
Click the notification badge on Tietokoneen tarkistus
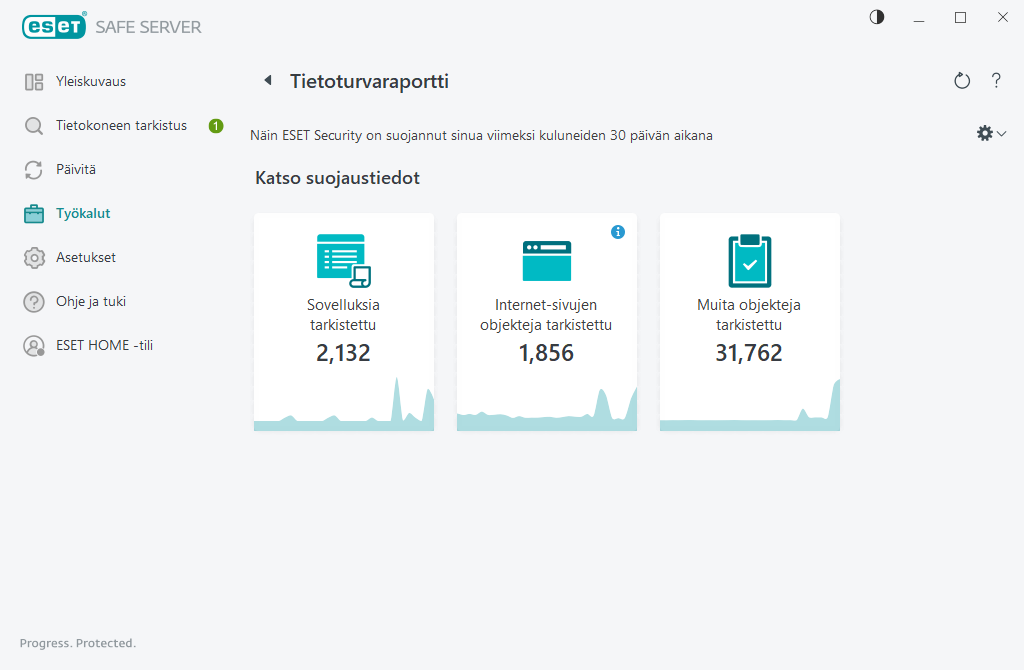pyautogui.click(x=215, y=125)
